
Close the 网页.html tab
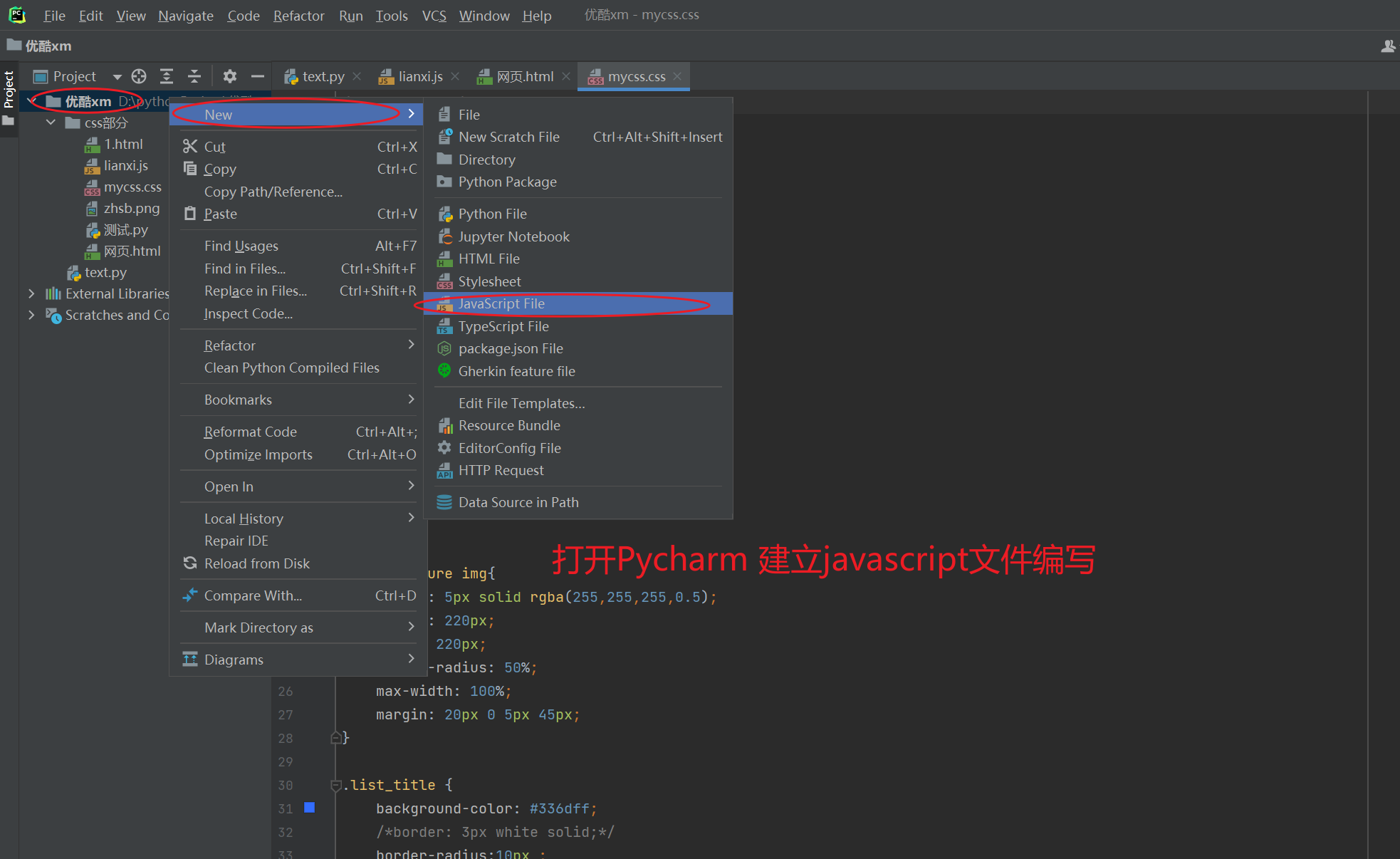tap(565, 76)
